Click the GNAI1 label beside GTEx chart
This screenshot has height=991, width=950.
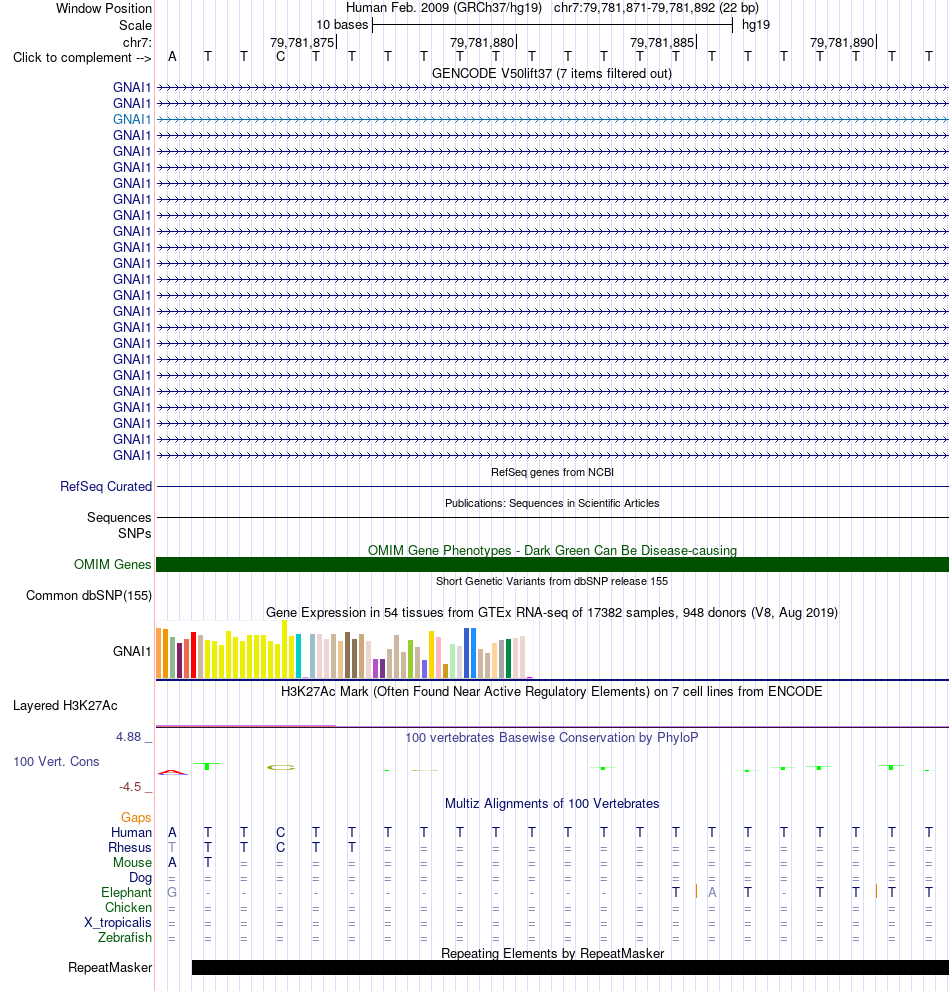[132, 652]
